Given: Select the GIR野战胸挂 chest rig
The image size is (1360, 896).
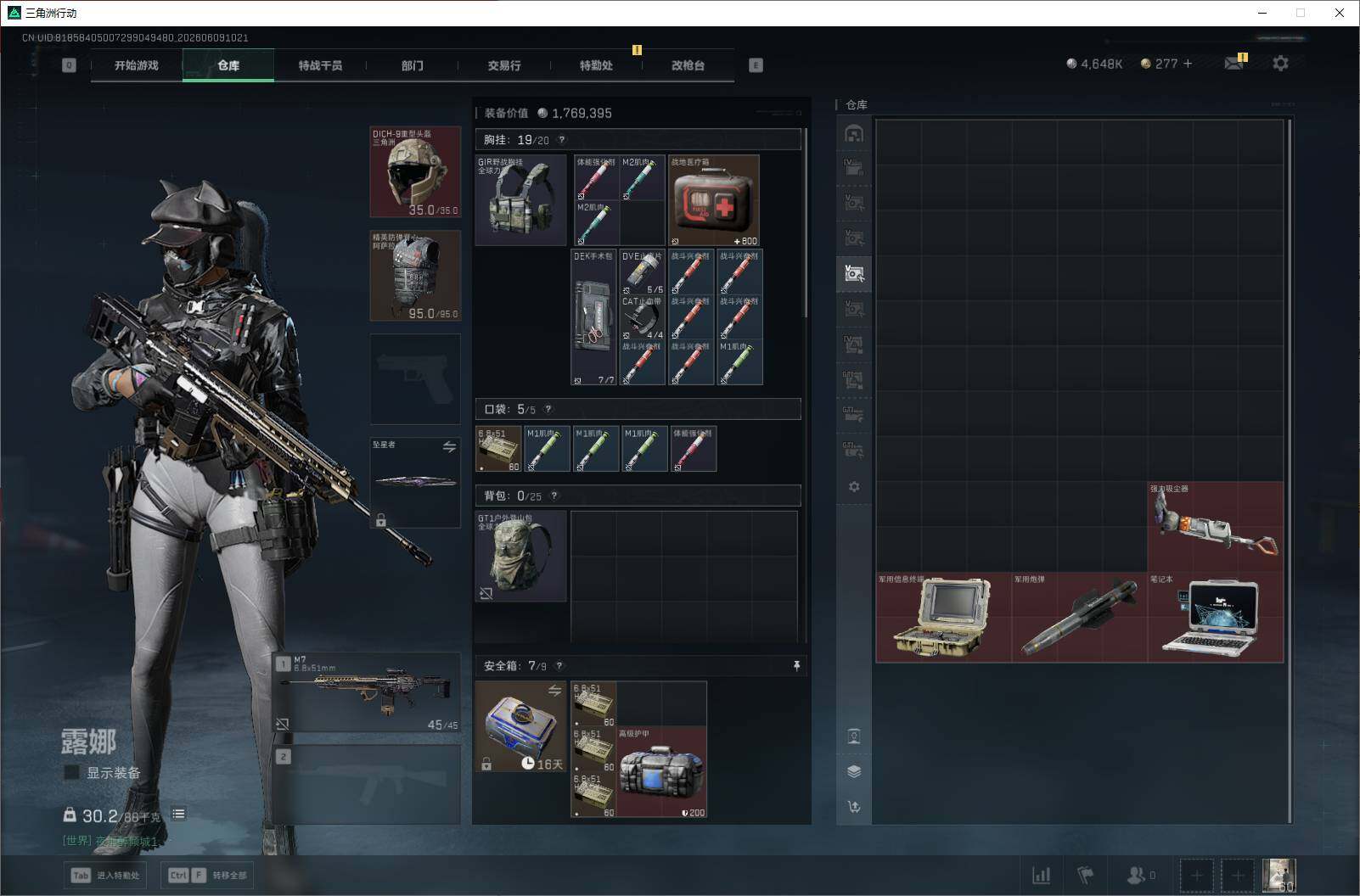Looking at the screenshot, I should tap(520, 199).
